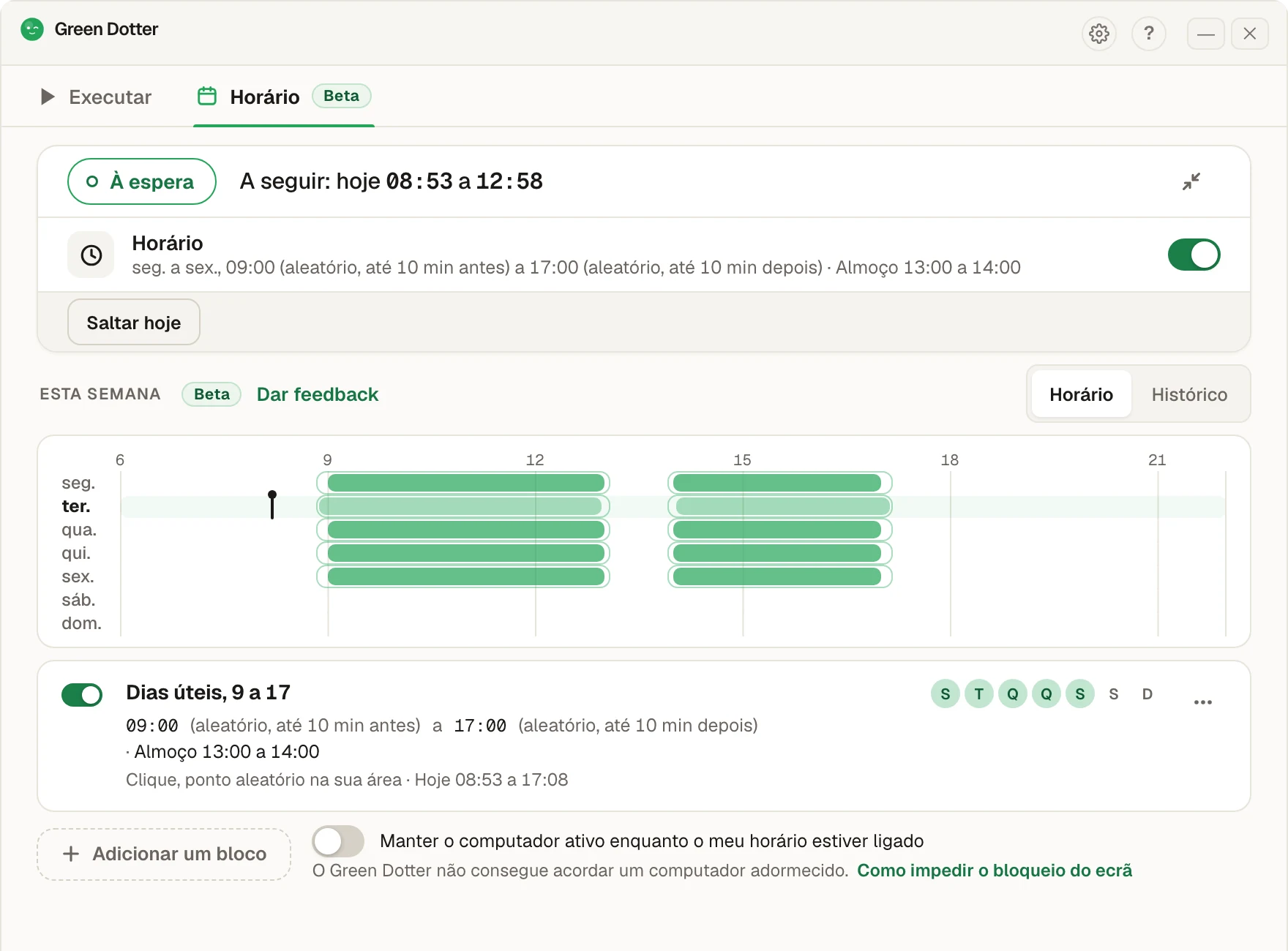1288x951 pixels.
Task: Toggle the Tuesday 'T' day circle
Action: tap(978, 693)
